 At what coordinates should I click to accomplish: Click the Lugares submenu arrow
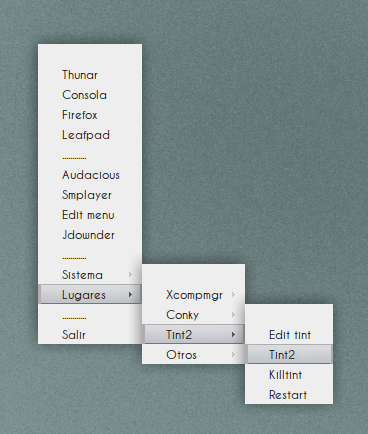[130, 294]
